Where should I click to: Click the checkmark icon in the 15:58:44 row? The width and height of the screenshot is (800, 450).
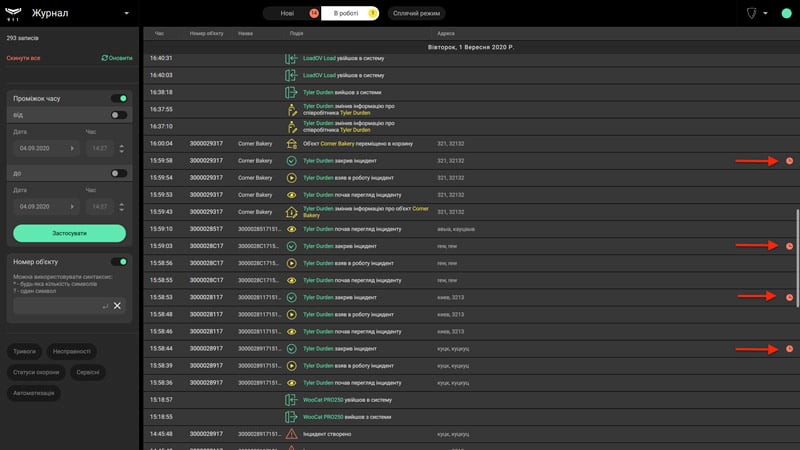pyautogui.click(x=291, y=348)
